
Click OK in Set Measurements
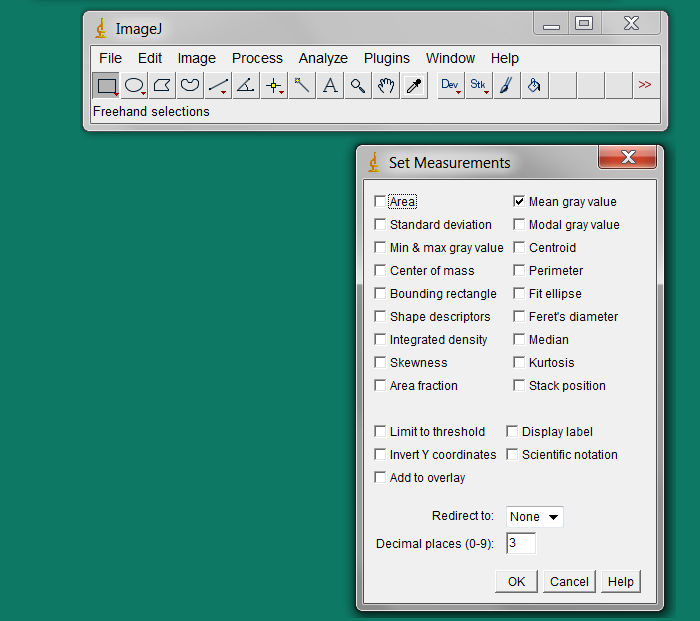click(x=517, y=581)
